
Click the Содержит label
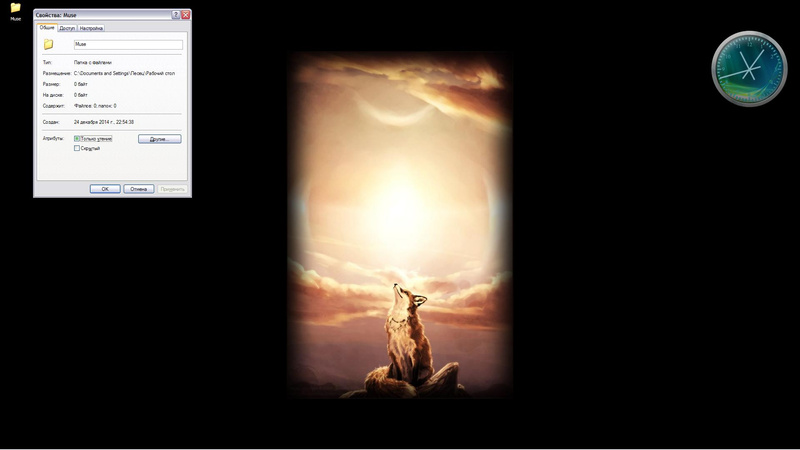[54, 106]
